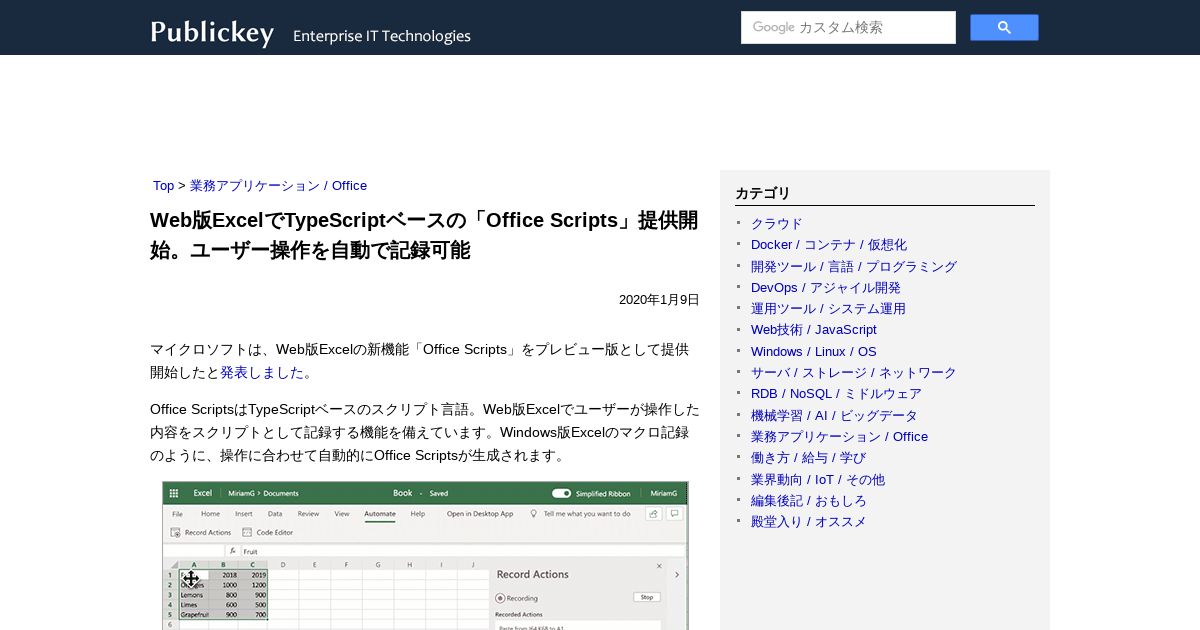The width and height of the screenshot is (1200, 630).
Task: Open 殿堂入り / オススメ category
Action: (809, 522)
